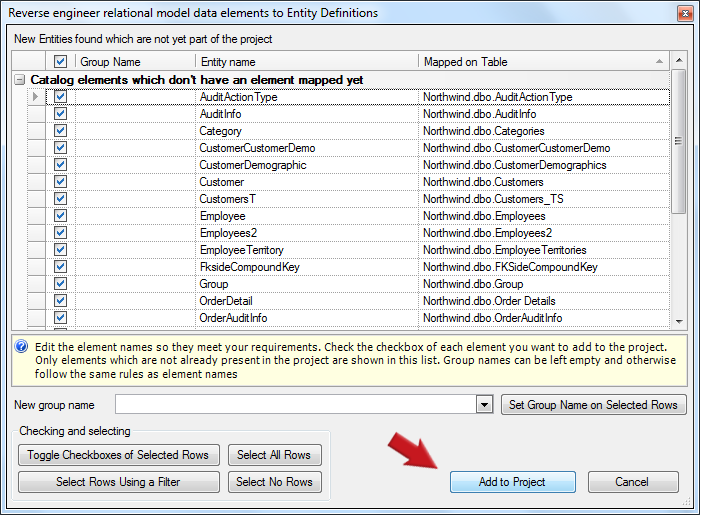
Task: Select the AuditInfo entity name cell
Action: (x=307, y=114)
